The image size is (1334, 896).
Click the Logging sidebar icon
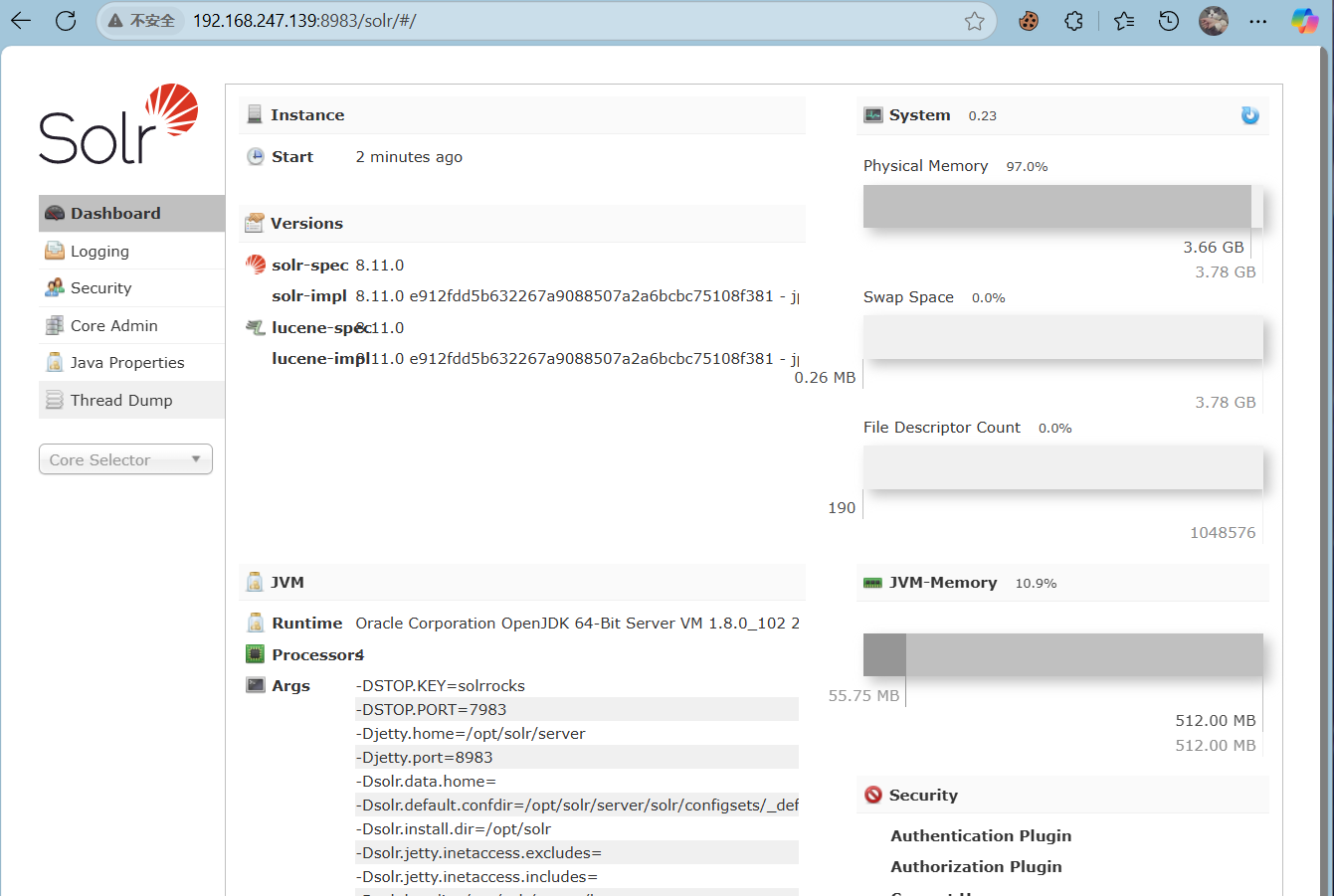(55, 251)
